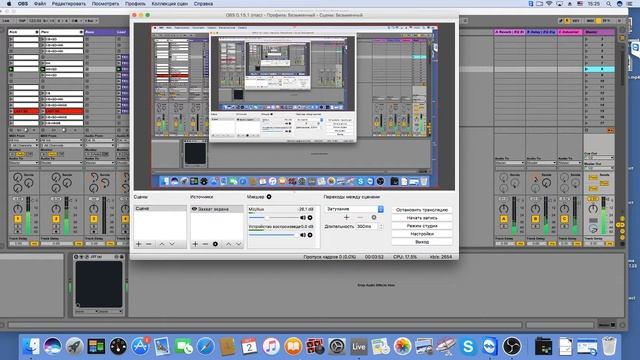This screenshot has width=640, height=360.
Task: Toggle Ableton track B activator button
Action: (x=535, y=219)
